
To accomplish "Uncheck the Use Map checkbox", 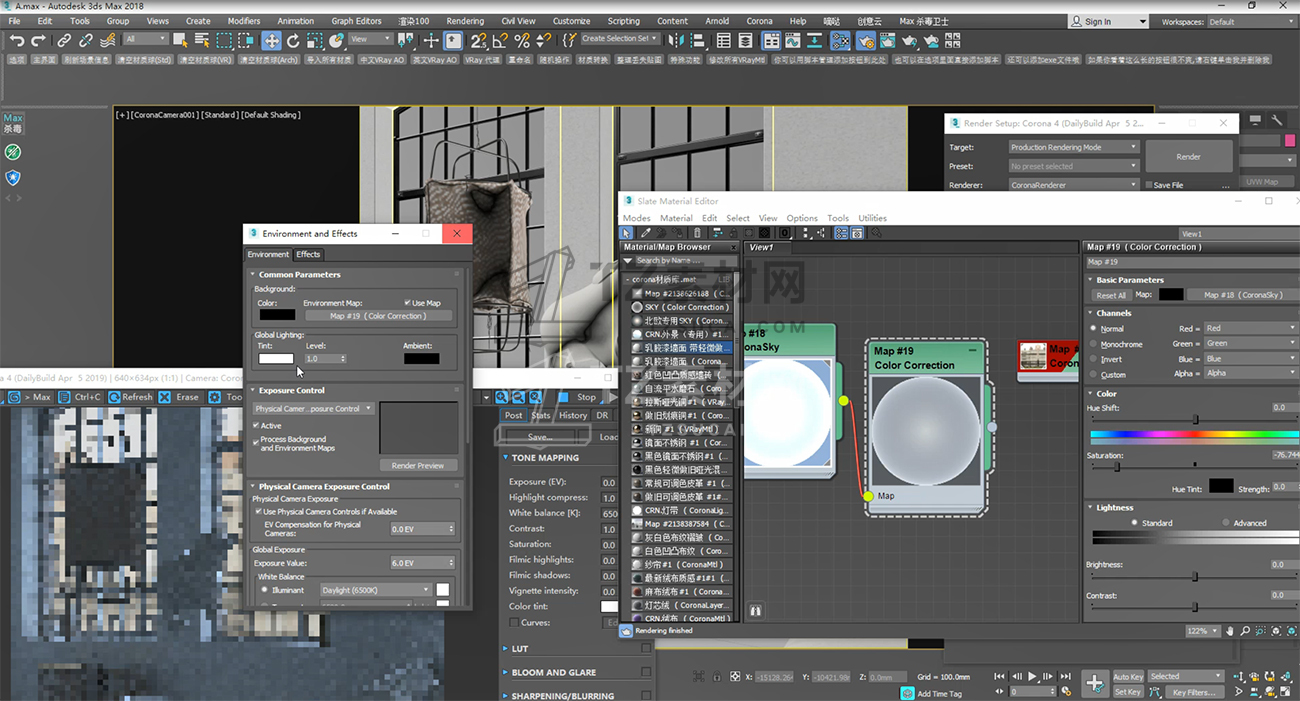I will click(x=408, y=303).
